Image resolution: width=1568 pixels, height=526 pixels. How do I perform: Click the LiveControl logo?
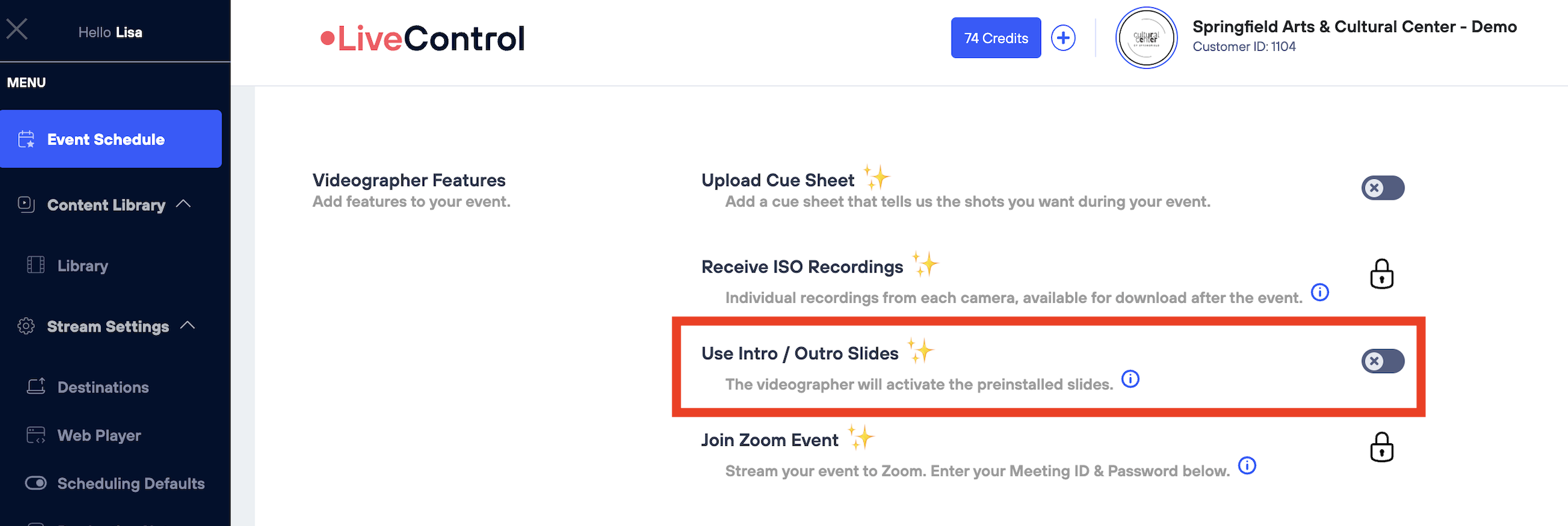click(x=423, y=38)
